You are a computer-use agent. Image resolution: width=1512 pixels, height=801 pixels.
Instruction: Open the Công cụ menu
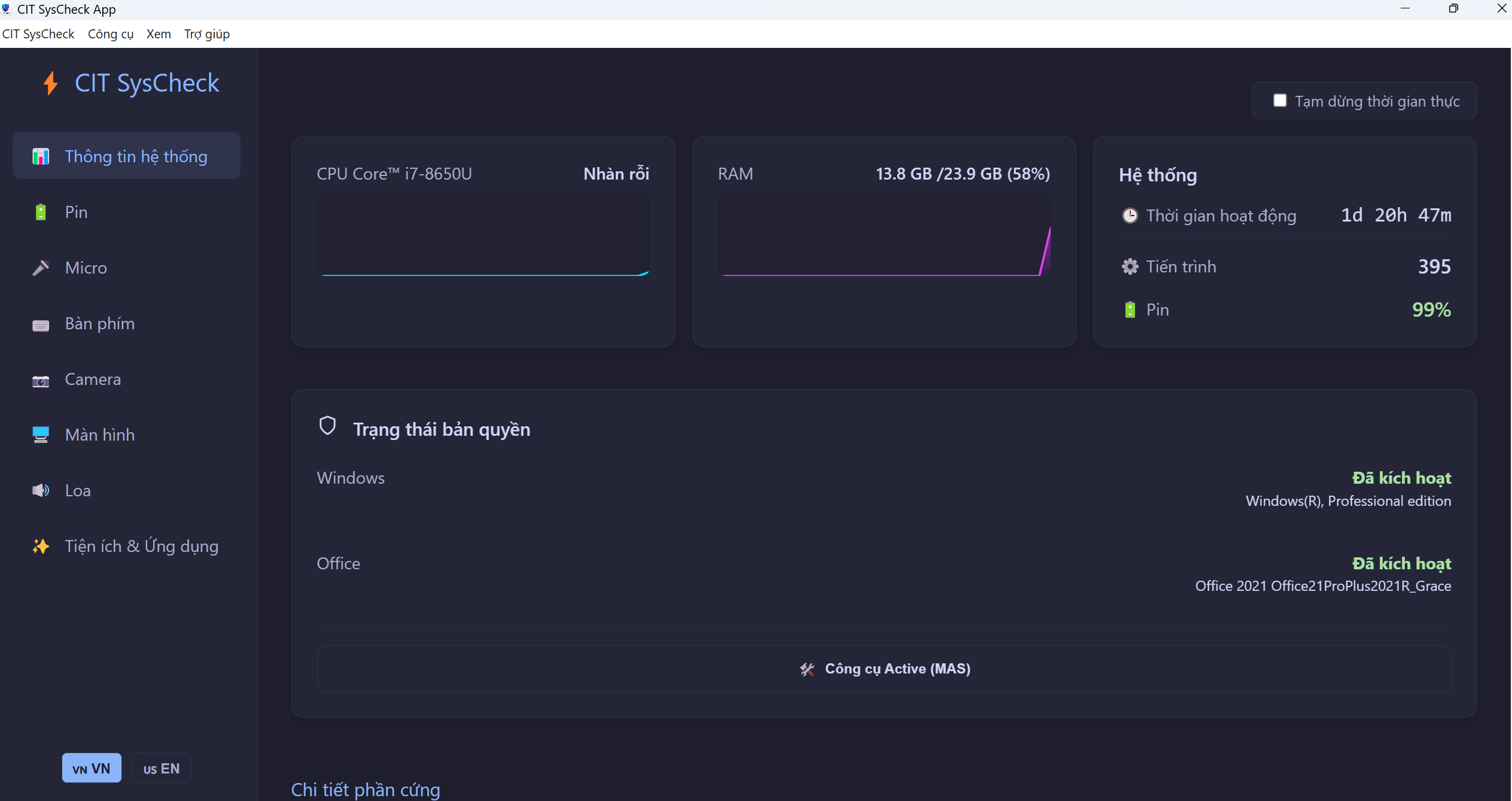point(110,34)
